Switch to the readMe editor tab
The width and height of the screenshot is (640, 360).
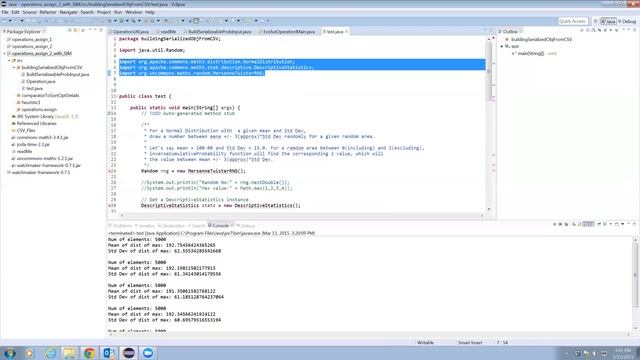[167, 31]
